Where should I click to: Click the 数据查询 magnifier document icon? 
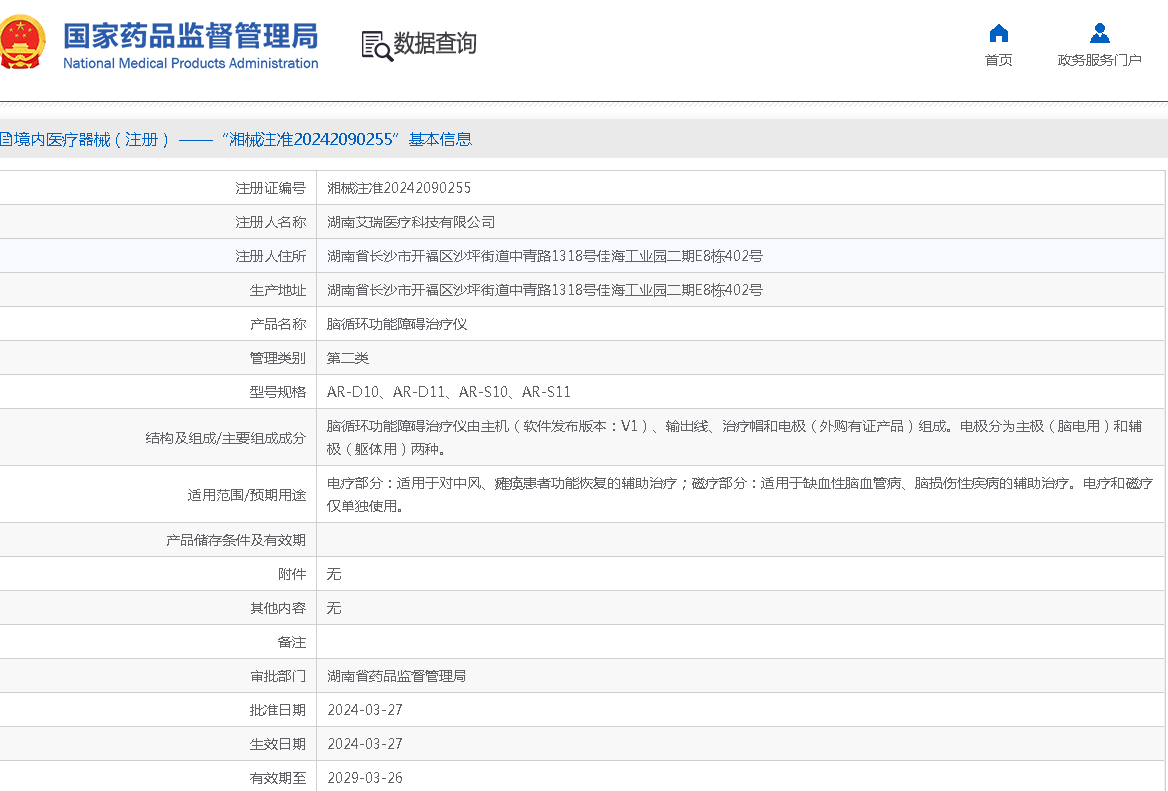tap(377, 45)
